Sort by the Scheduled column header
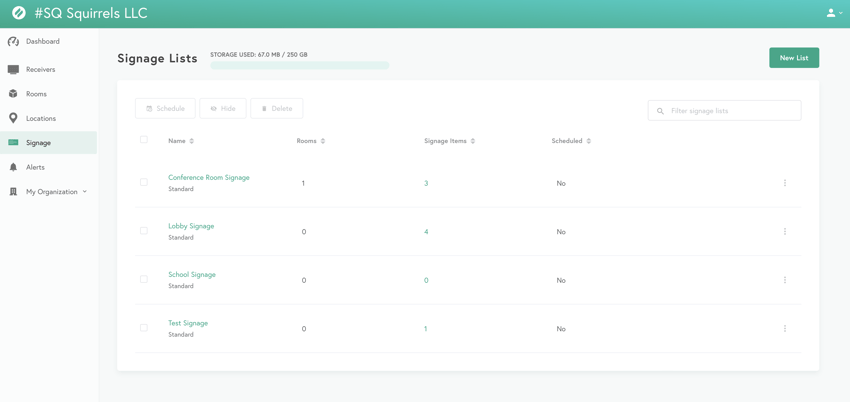Viewport: 850px width, 402px height. pos(570,141)
